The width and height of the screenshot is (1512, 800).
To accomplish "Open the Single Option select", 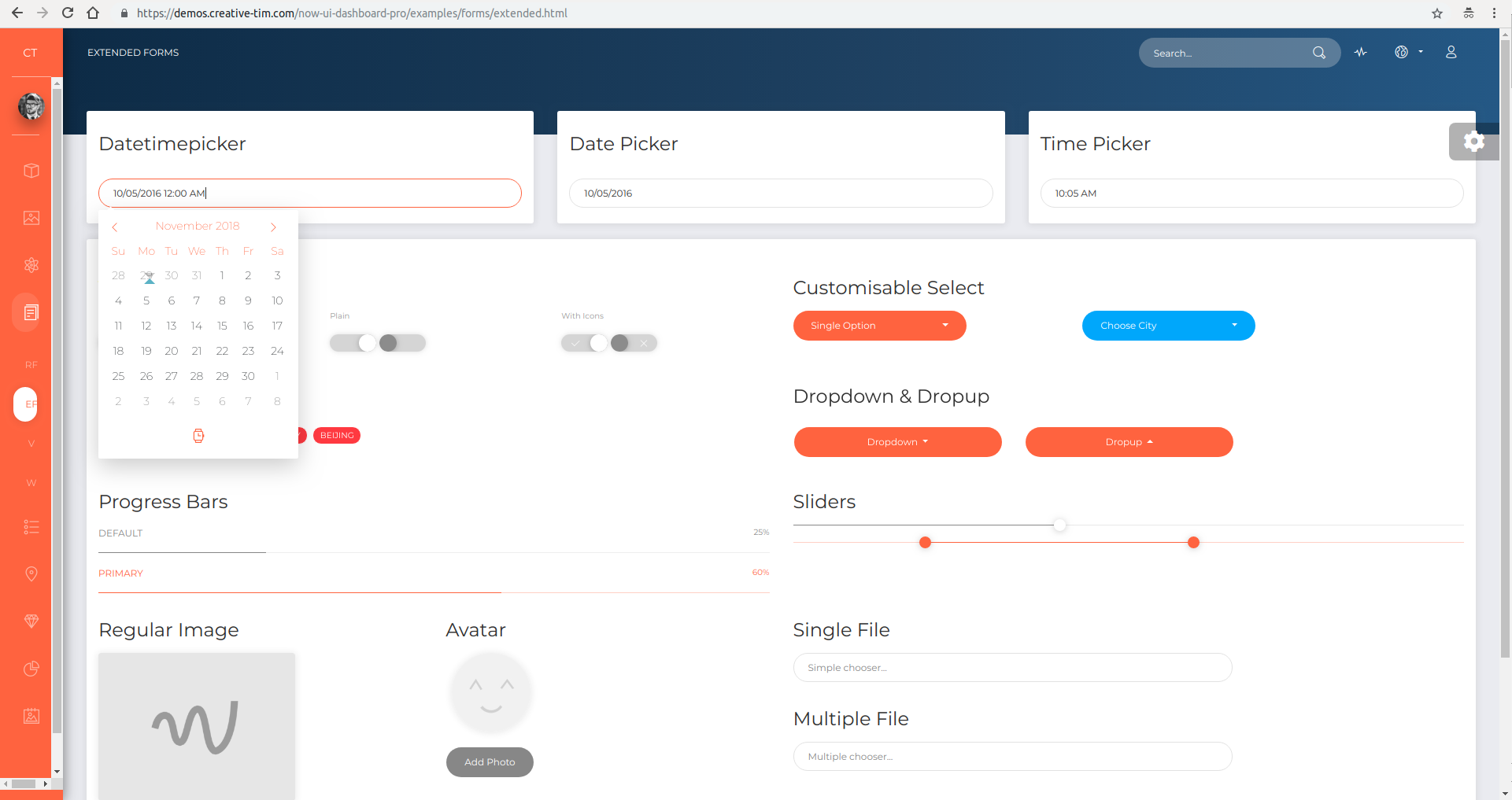I will pyautogui.click(x=880, y=326).
